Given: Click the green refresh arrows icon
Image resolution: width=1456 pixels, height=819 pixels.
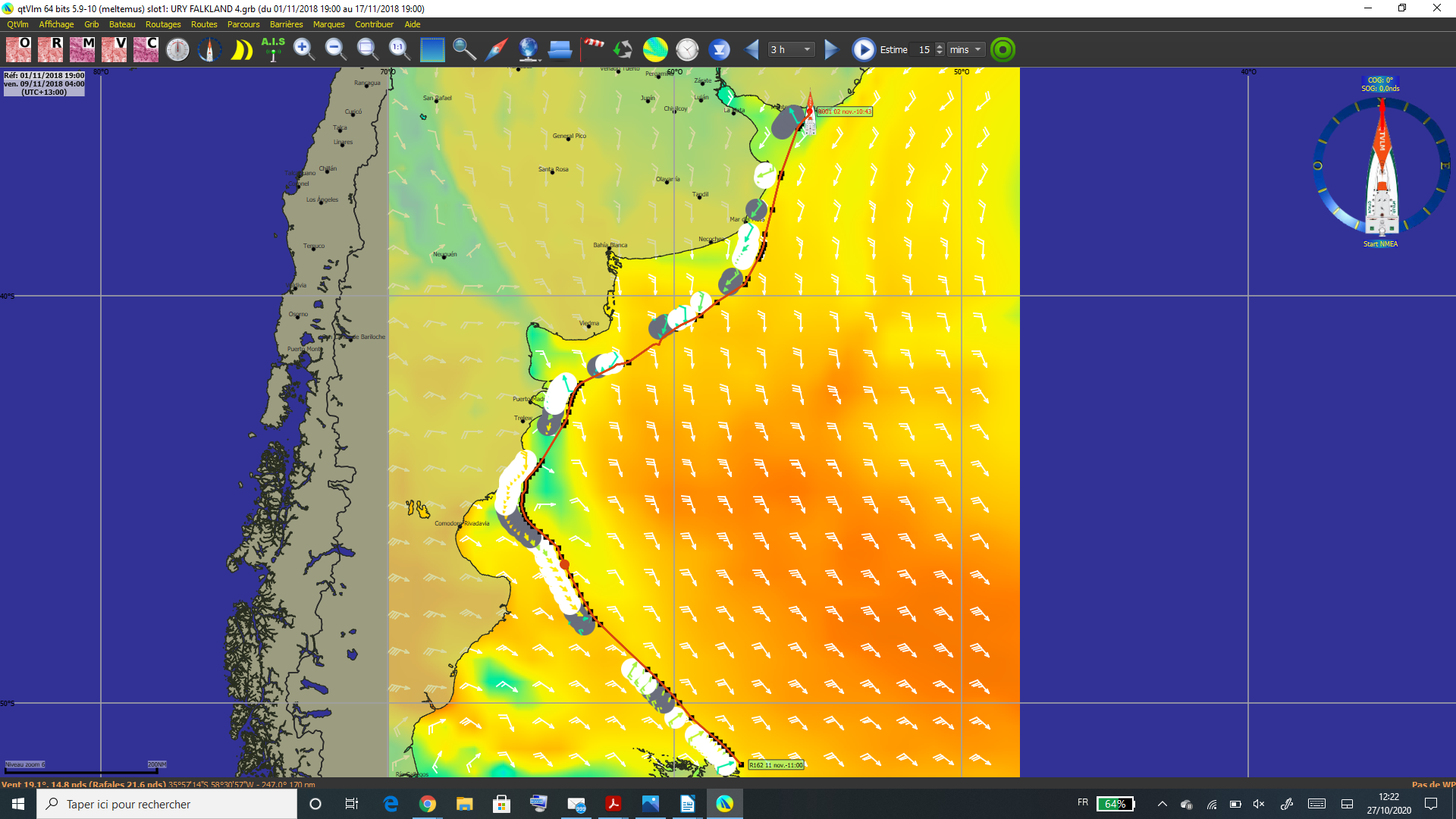Looking at the screenshot, I should (x=623, y=49).
